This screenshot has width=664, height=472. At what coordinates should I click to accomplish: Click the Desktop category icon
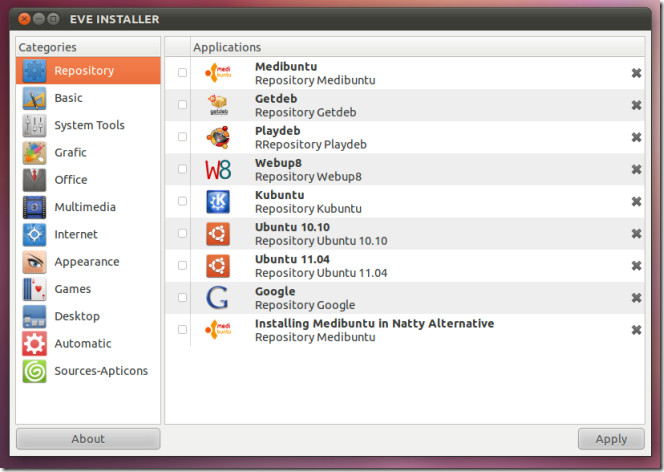(x=34, y=316)
